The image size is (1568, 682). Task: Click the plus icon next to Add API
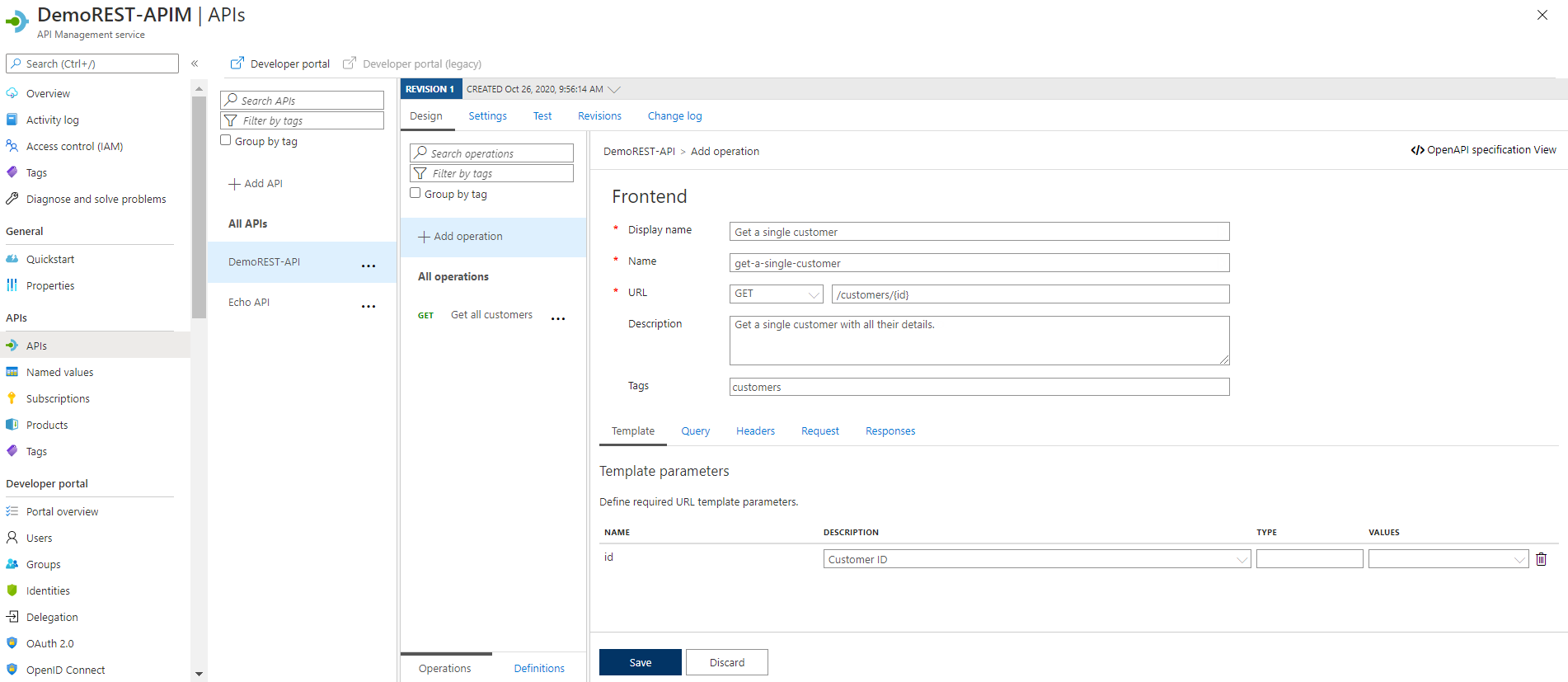click(234, 184)
